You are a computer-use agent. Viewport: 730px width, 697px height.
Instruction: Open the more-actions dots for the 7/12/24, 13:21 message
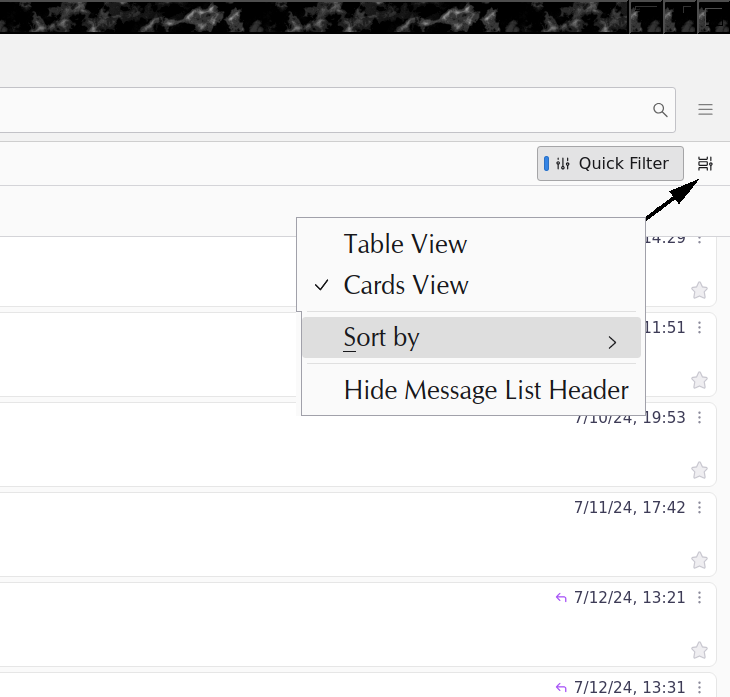[x=700, y=598]
